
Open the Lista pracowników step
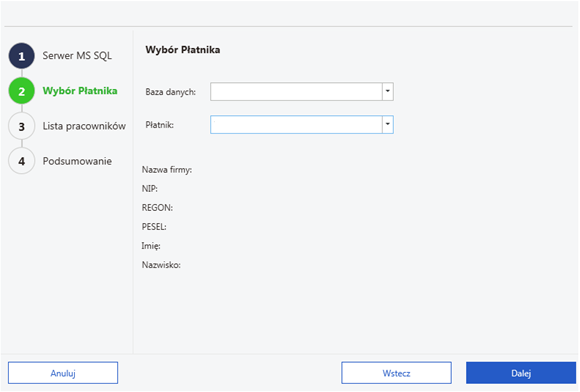pyautogui.click(x=84, y=126)
